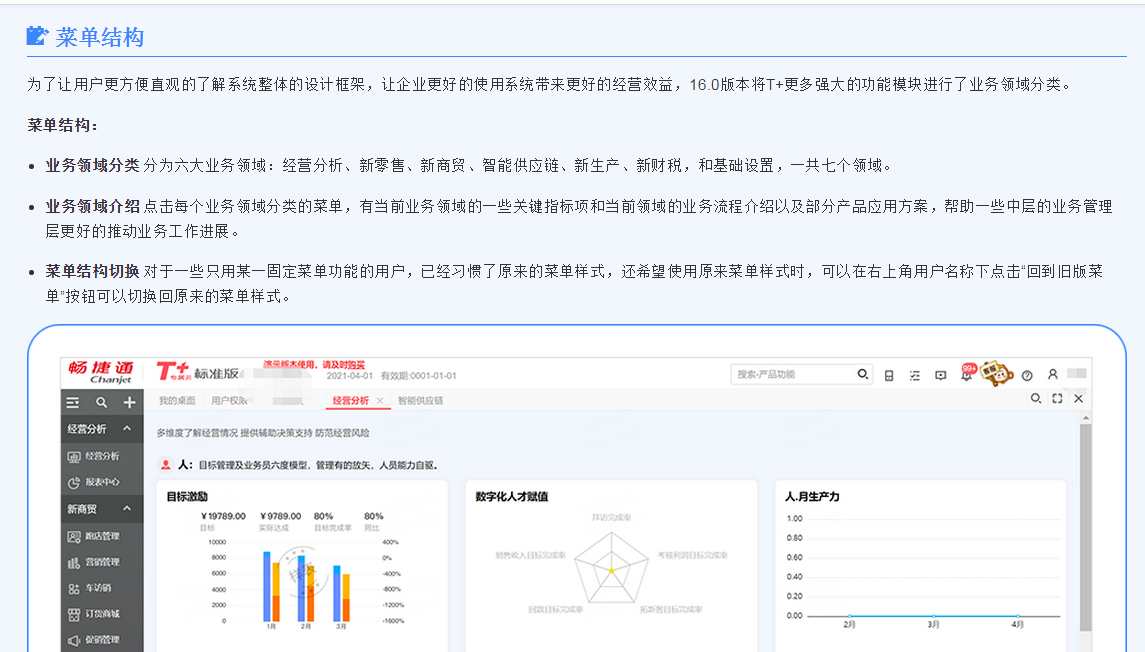Click the 有效期:0001-01-01 text
The width and height of the screenshot is (1145, 652).
(418, 376)
